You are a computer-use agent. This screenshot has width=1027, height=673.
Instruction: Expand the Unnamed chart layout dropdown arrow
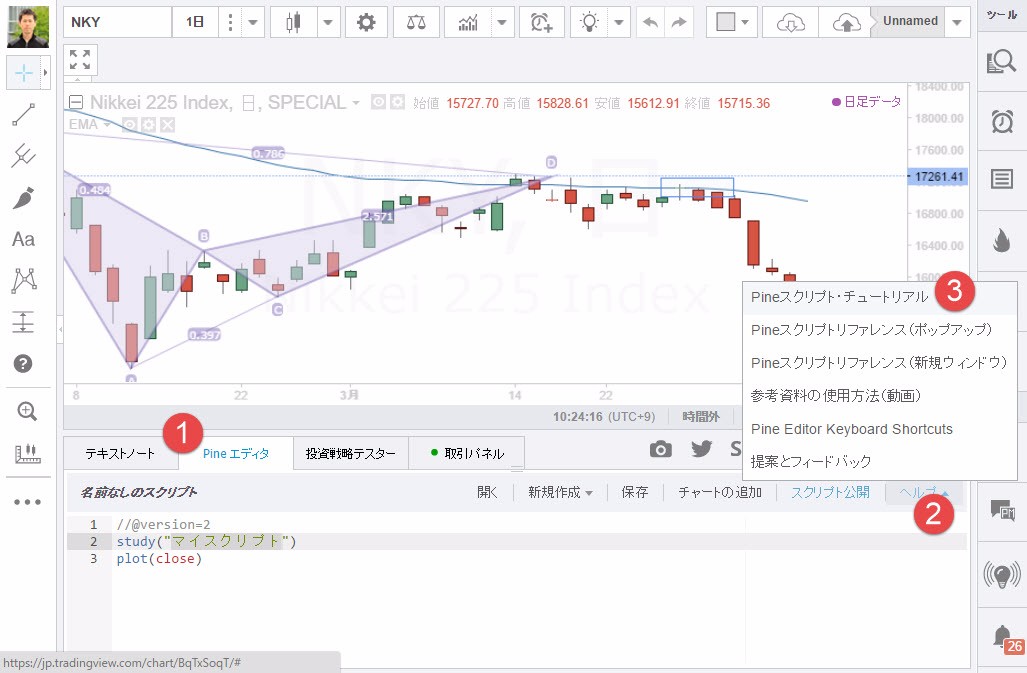coord(957,22)
